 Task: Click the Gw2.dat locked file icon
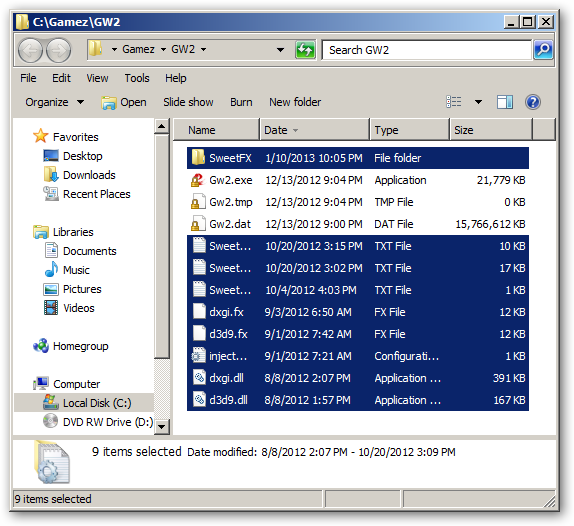(x=198, y=224)
